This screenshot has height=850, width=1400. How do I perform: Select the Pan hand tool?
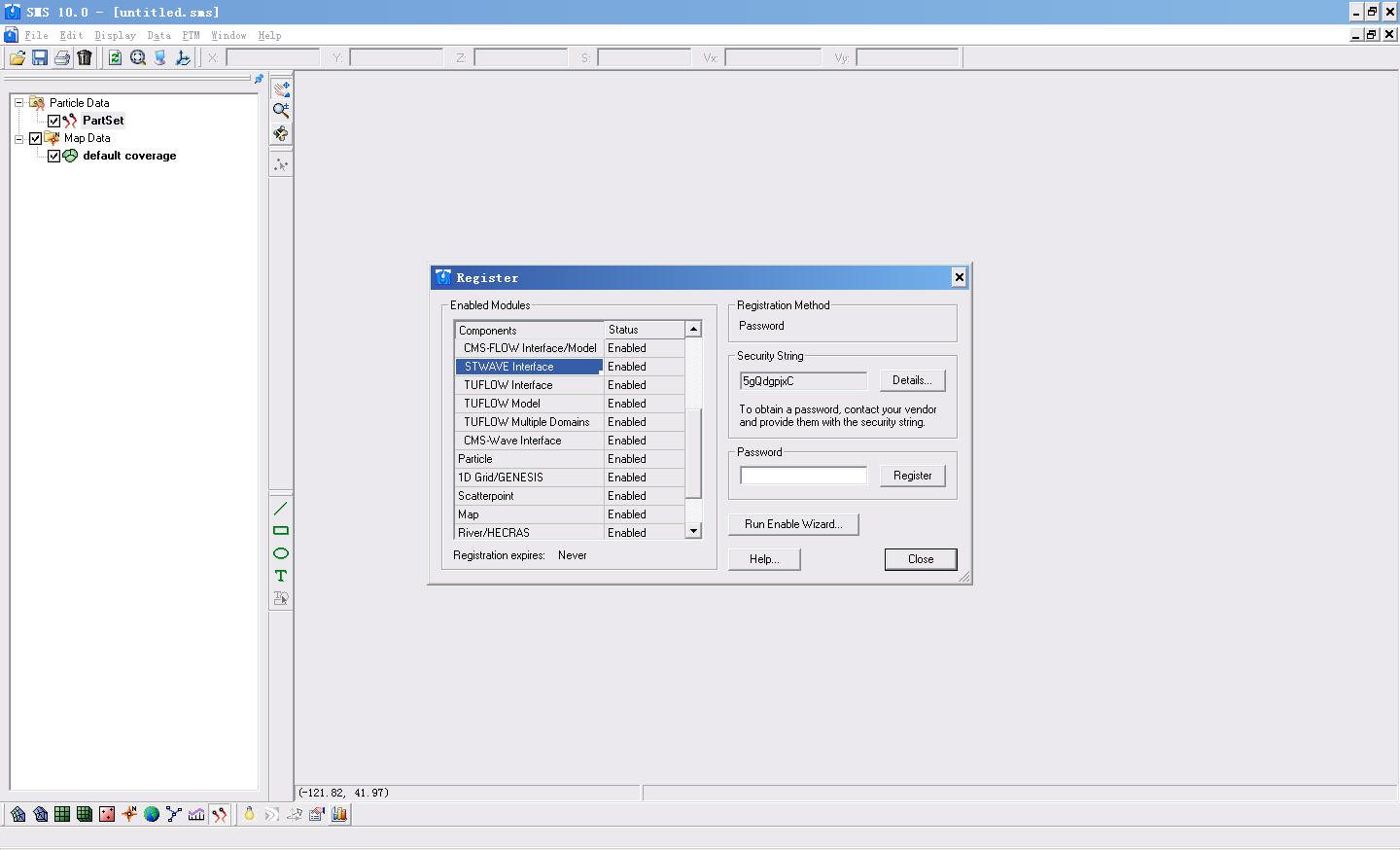coord(281,89)
